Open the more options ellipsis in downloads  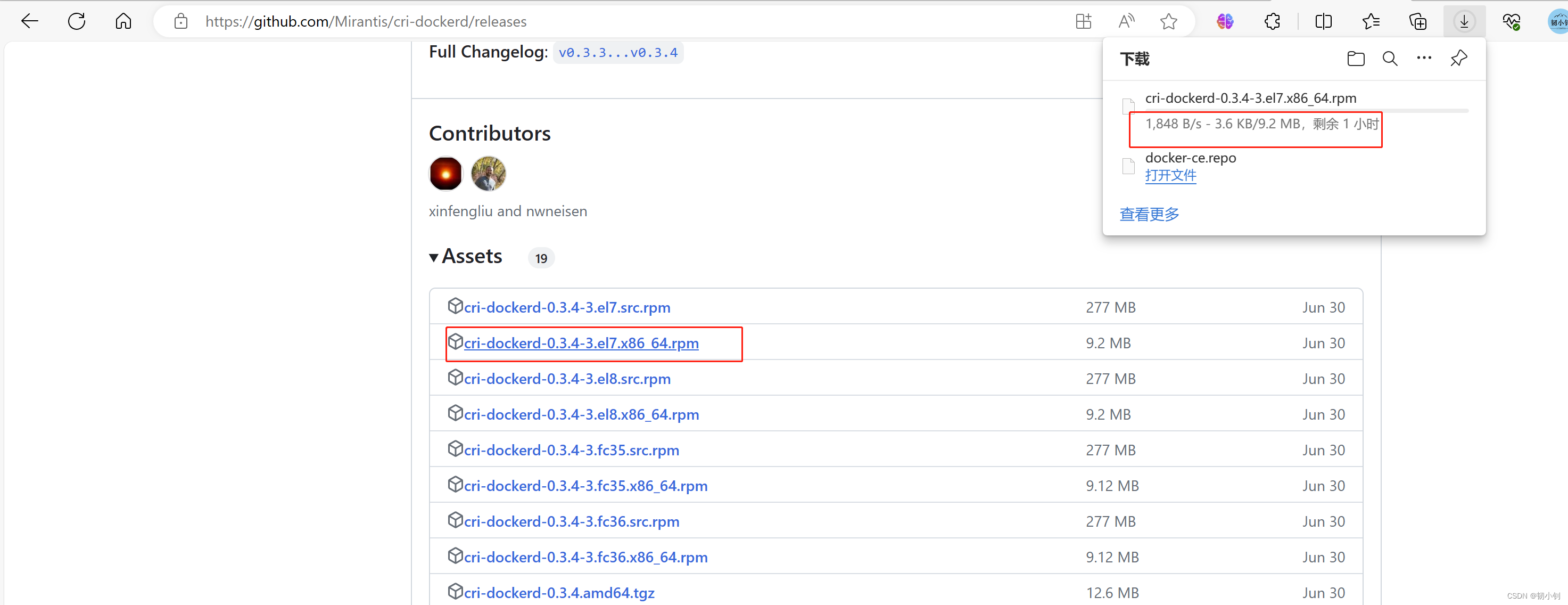pyautogui.click(x=1424, y=59)
